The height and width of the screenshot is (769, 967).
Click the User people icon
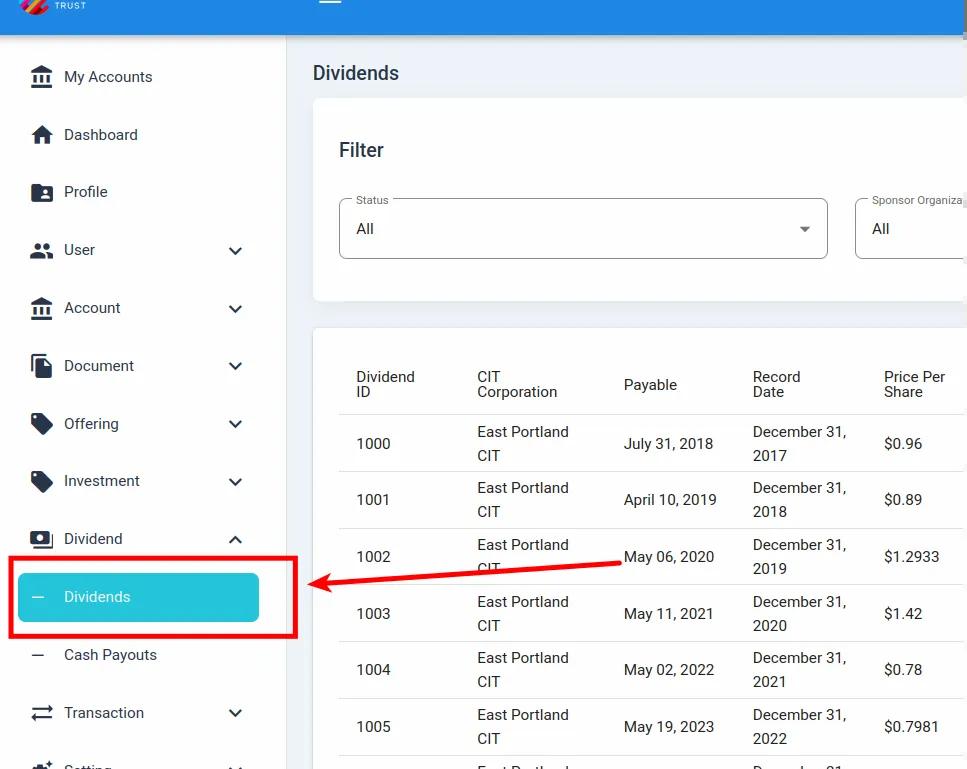pos(42,251)
